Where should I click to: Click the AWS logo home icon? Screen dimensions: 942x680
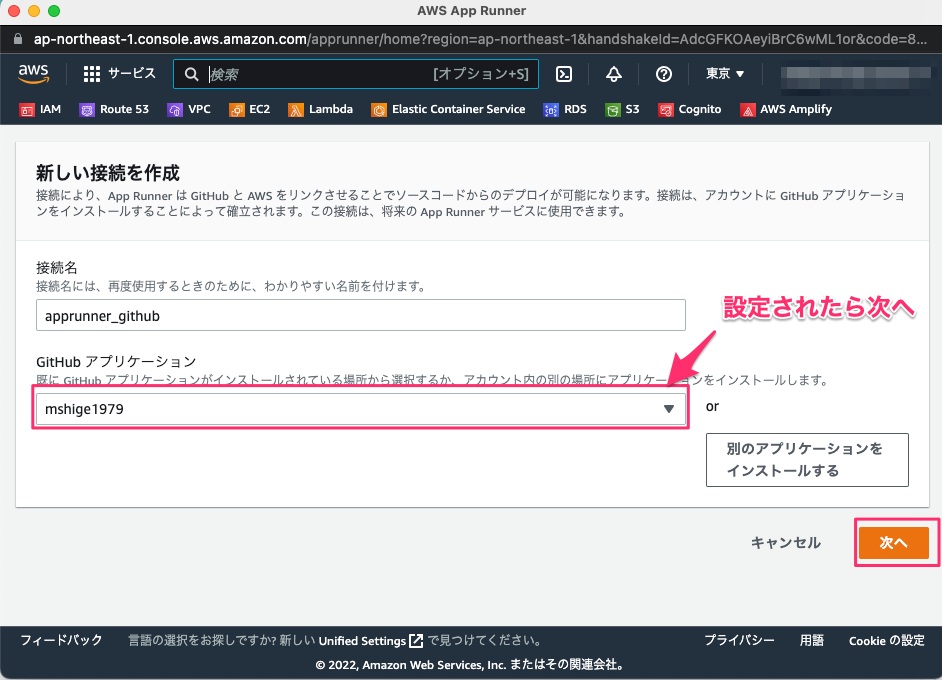tap(33, 74)
